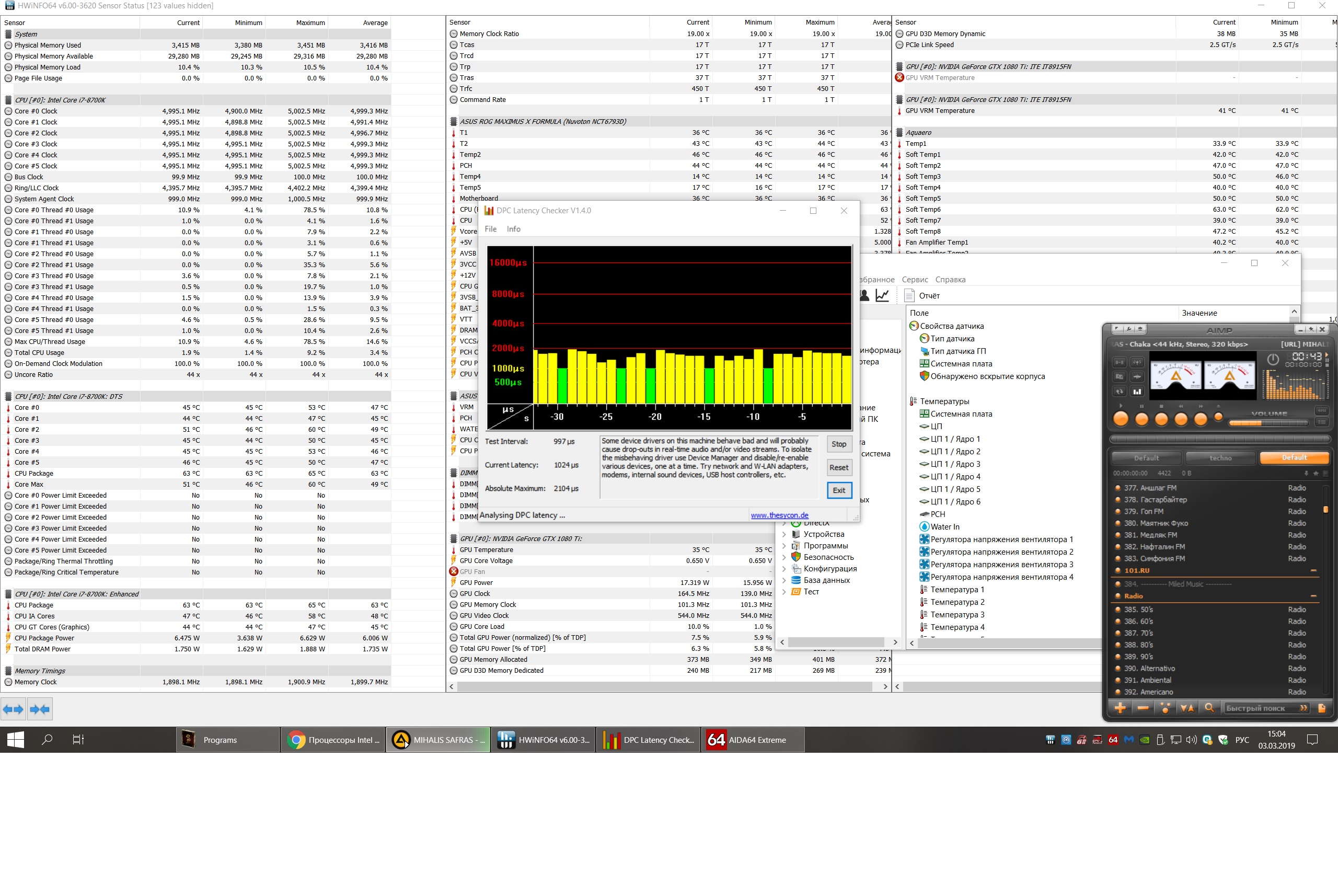The width and height of the screenshot is (1338, 896).
Task: Click AIDA64 Отчёт report icon
Action: coord(909,295)
